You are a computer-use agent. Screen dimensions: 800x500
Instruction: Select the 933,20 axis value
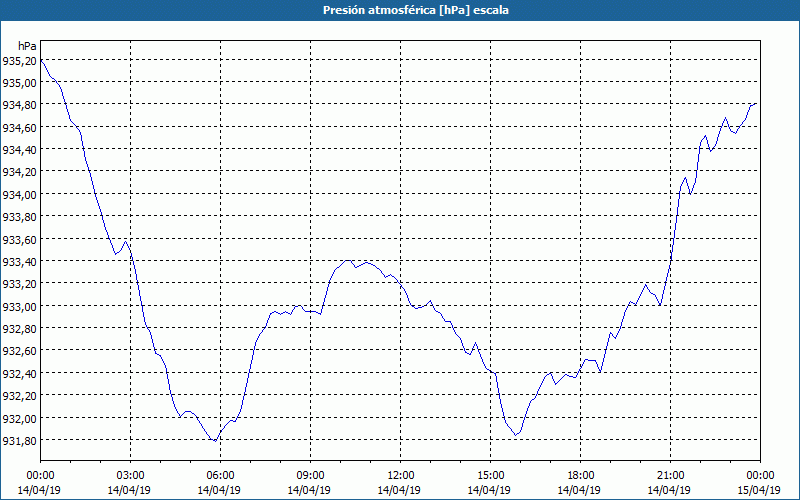19,284
